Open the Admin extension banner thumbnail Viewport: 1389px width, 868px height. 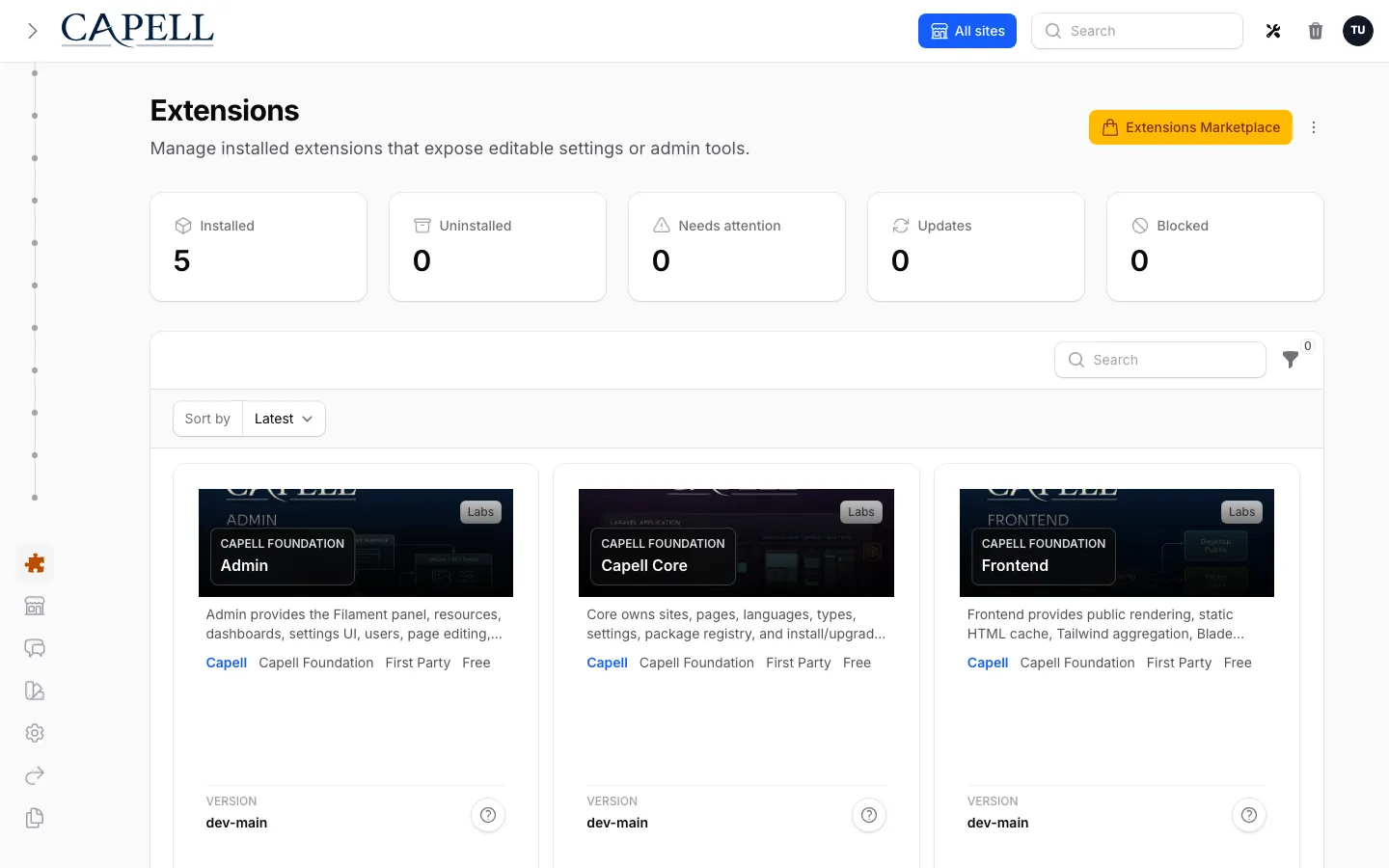356,543
